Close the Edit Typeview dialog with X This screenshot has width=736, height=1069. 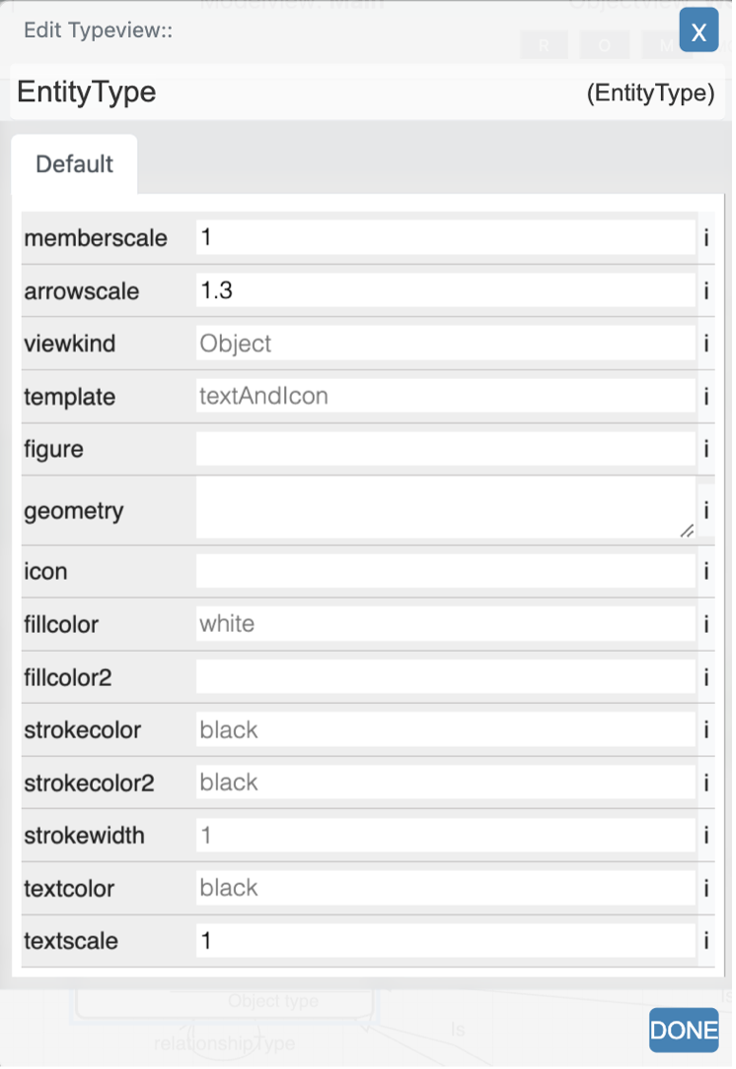click(699, 30)
